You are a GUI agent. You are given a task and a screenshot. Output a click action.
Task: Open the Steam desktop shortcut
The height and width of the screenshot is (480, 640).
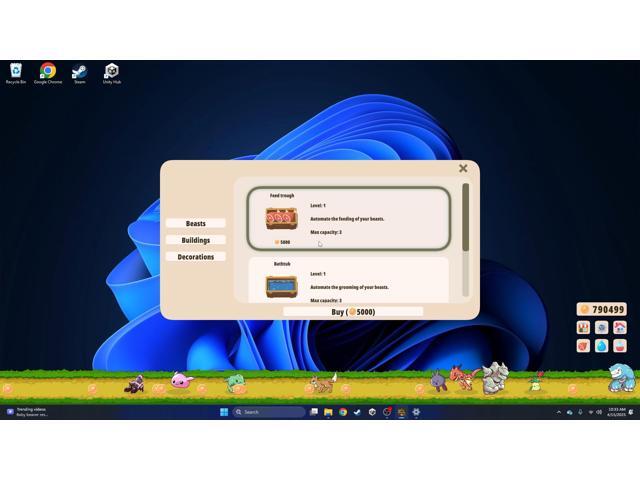[x=80, y=73]
